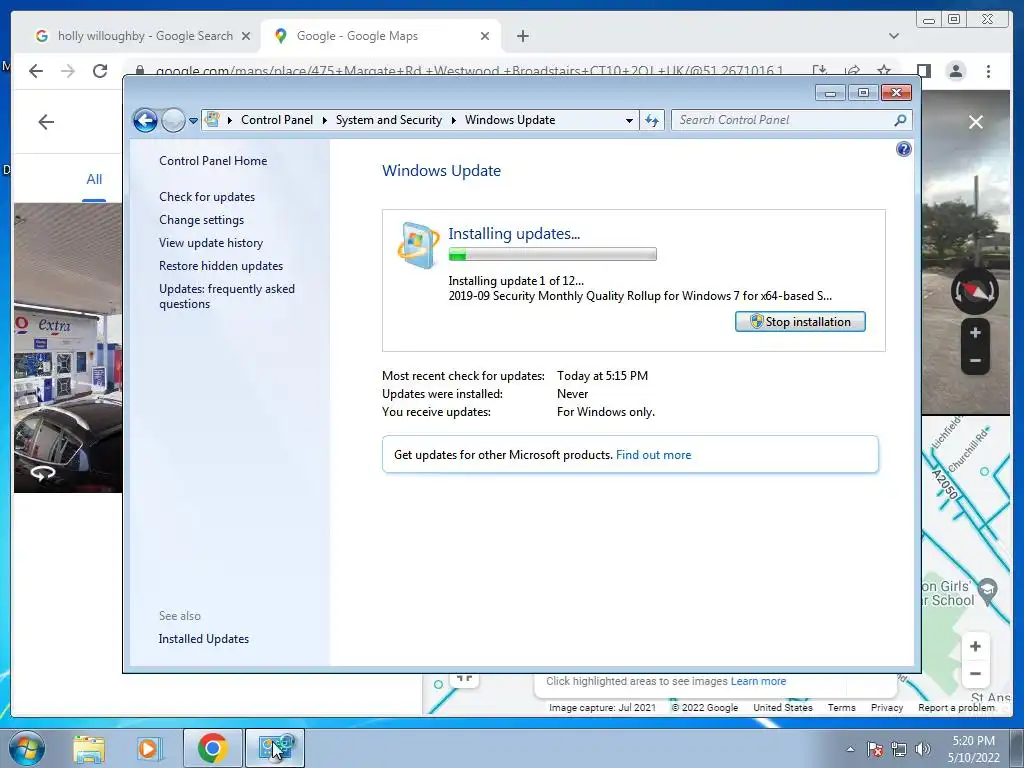This screenshot has height=768, width=1024.
Task: Select the All tab in Google Maps photos
Action: [x=94, y=179]
